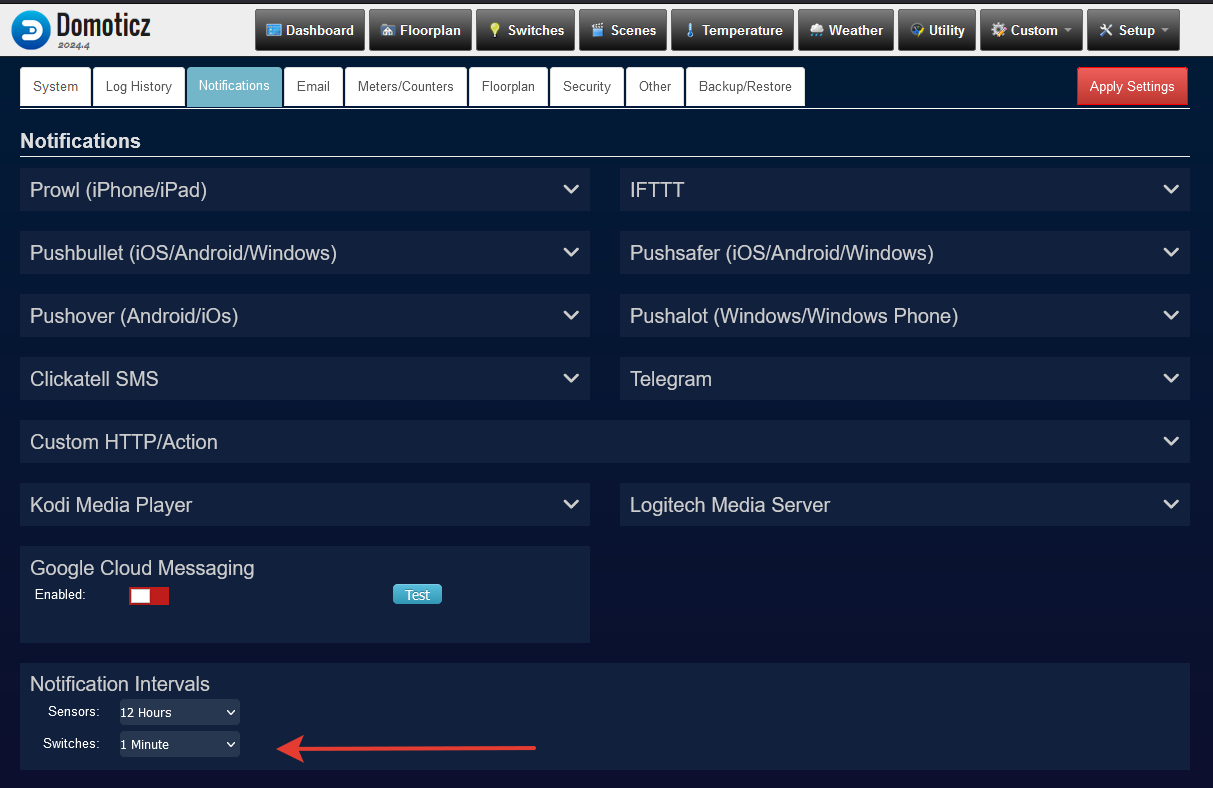Expand Custom HTTP/Action chevron

pos(1171,441)
